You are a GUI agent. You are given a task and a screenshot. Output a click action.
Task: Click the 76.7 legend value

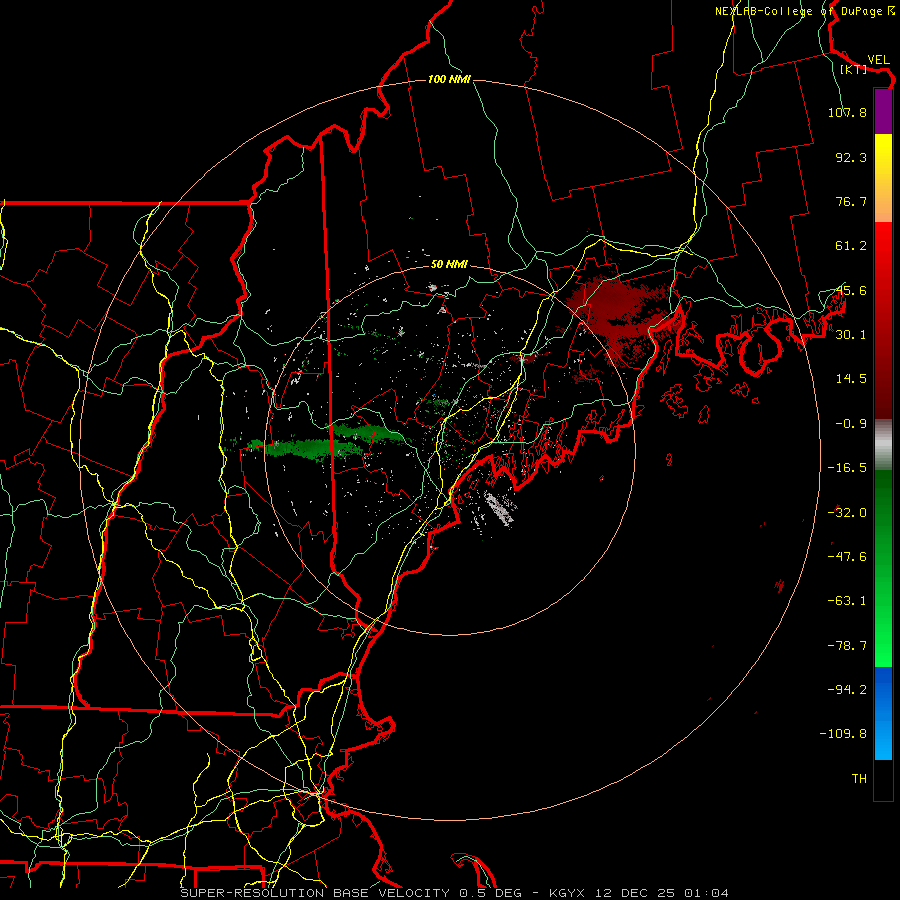pyautogui.click(x=851, y=201)
